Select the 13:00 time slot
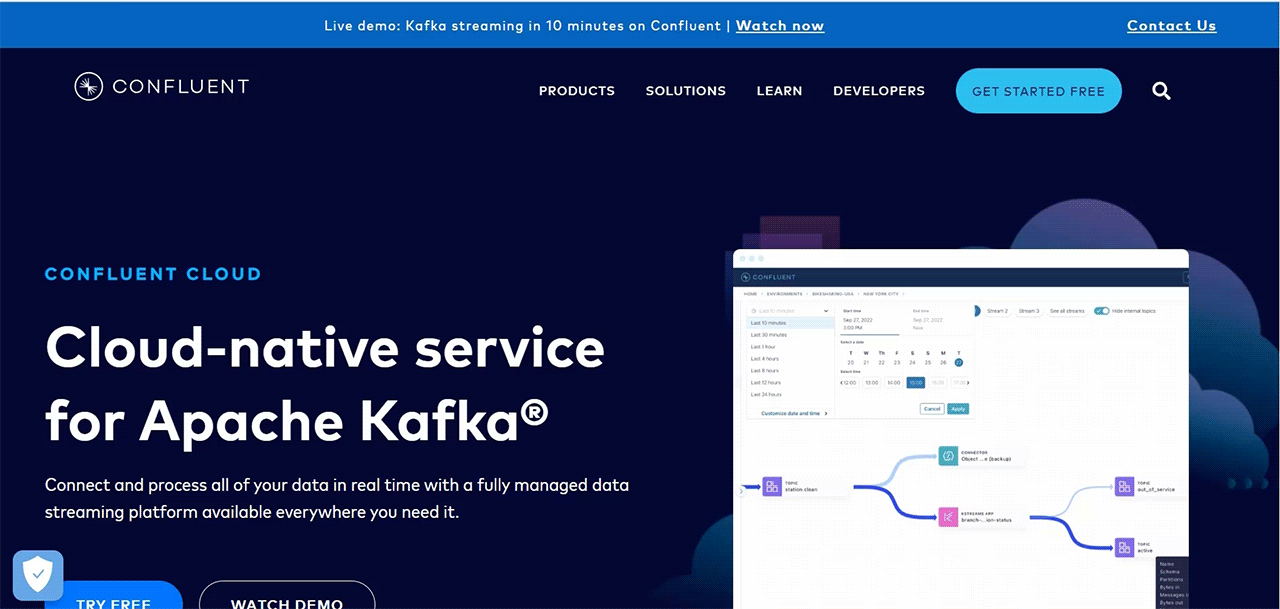The width and height of the screenshot is (1280, 609). pos(872,383)
